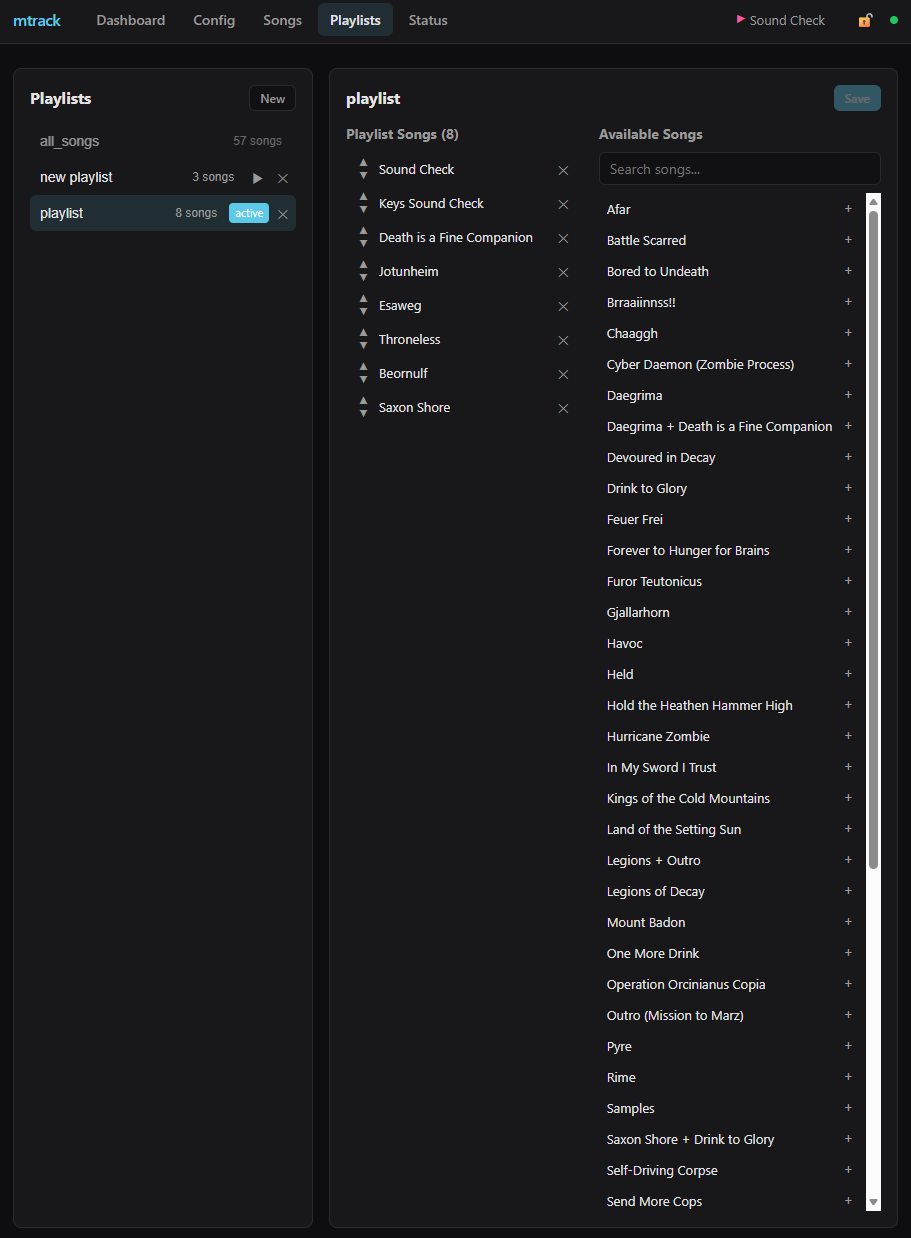Click the Save button

pos(856,98)
